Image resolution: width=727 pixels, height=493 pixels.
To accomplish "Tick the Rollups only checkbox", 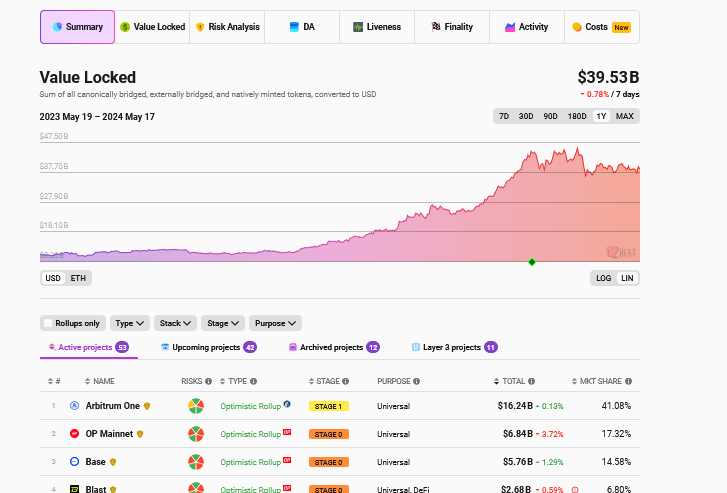I will click(48, 323).
